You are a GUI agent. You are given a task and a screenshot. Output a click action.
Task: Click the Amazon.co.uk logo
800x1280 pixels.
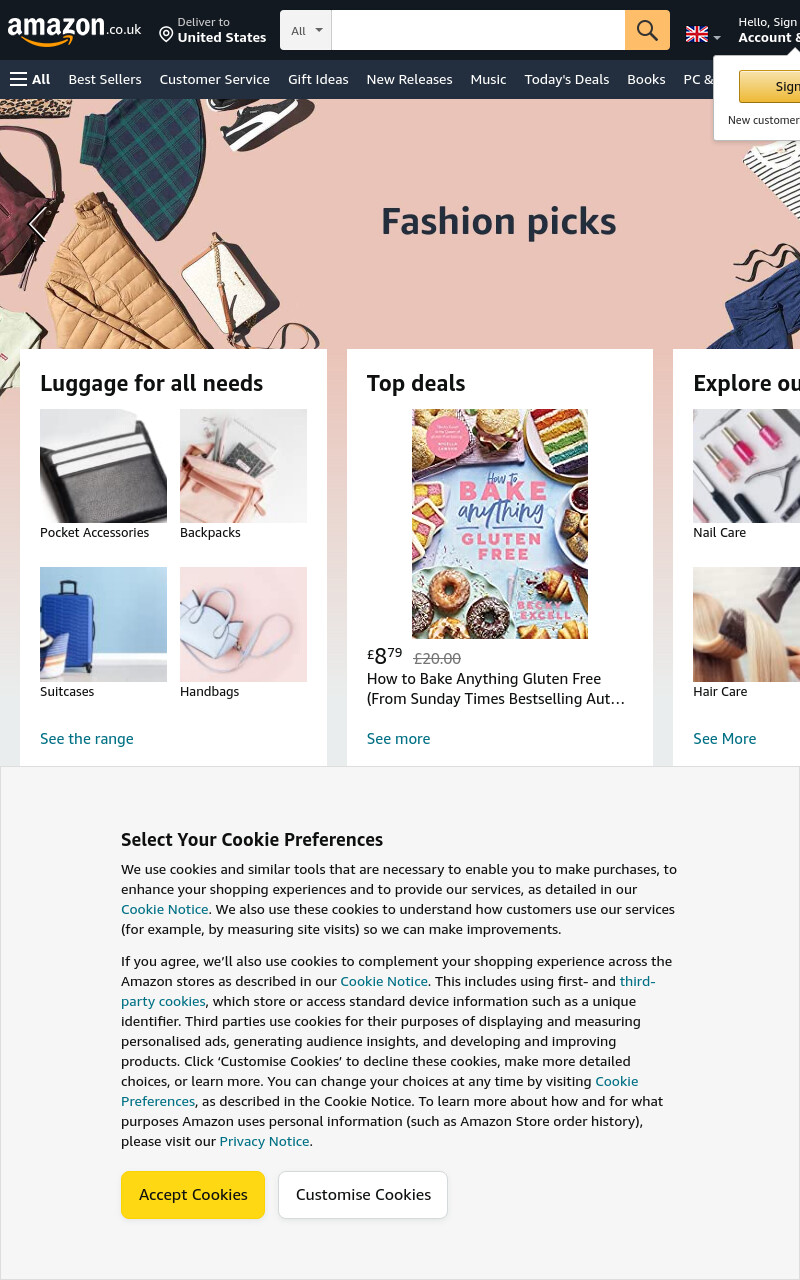click(74, 30)
